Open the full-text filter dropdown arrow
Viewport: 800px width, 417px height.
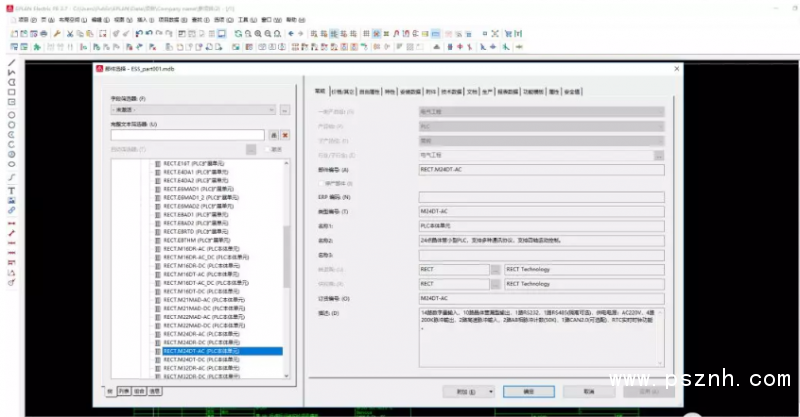pyautogui.click(x=260, y=135)
